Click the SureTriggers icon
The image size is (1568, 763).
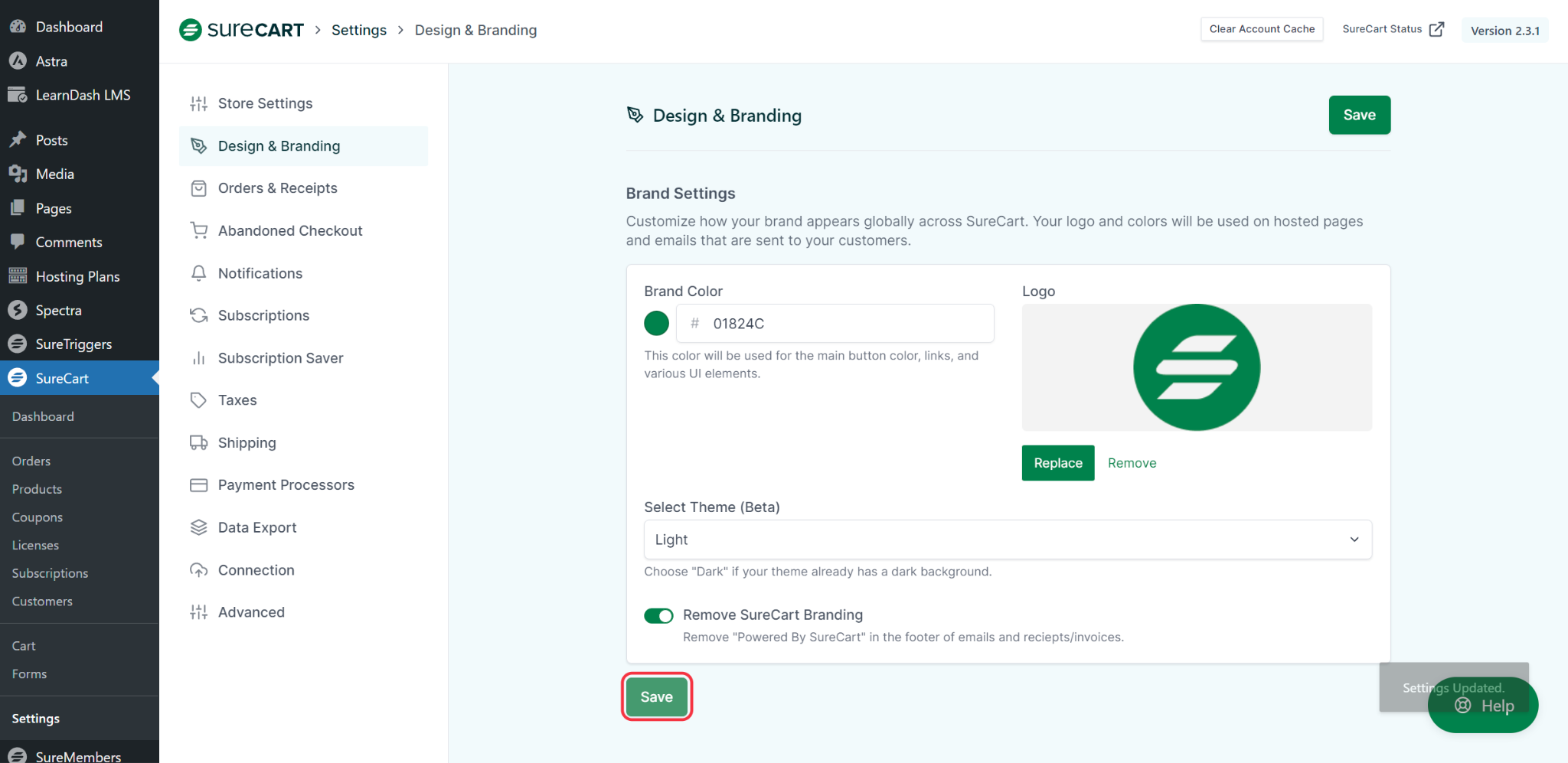18,344
